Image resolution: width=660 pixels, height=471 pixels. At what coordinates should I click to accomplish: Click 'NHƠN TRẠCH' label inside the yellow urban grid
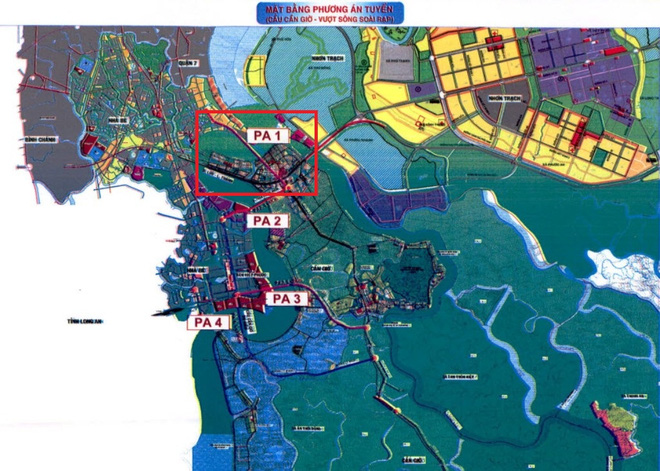coord(505,98)
